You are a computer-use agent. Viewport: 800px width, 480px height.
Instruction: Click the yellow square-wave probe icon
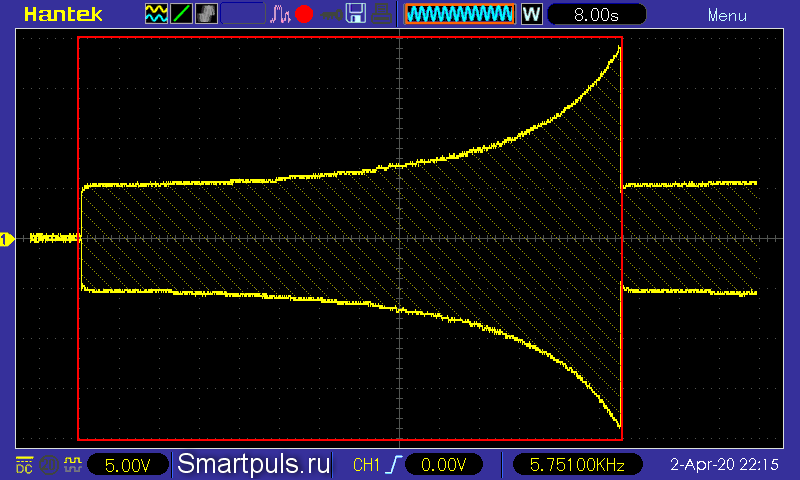tap(73, 464)
